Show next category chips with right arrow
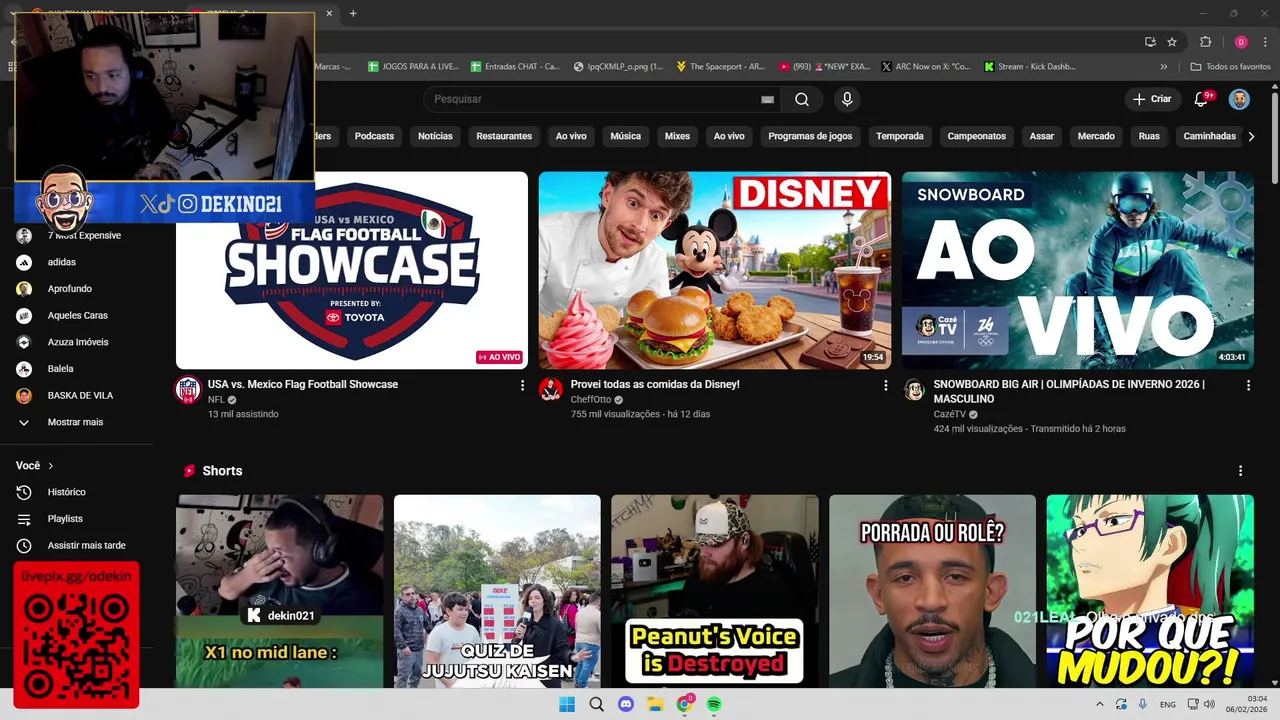Screen dimensions: 1280x720 [1251, 136]
